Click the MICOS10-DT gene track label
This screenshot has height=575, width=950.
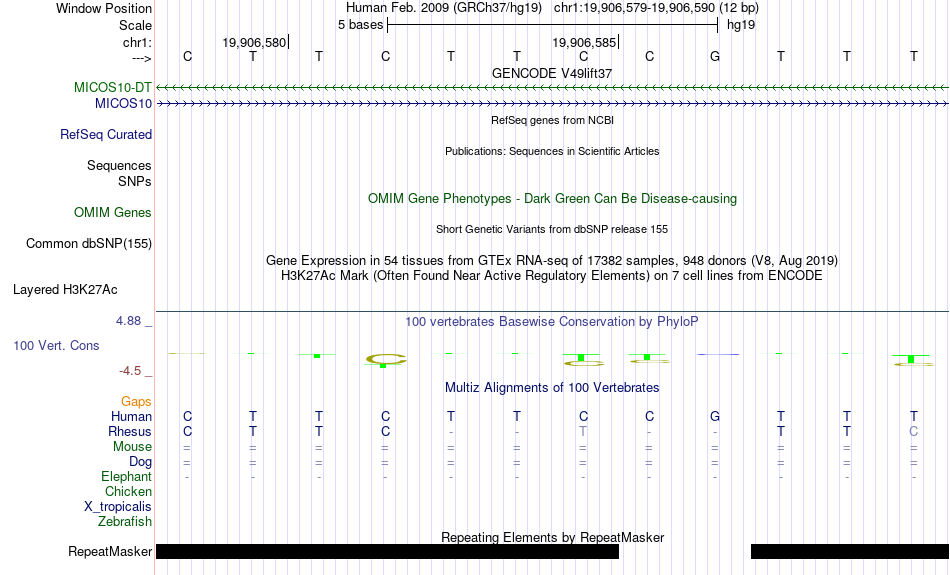pos(113,87)
